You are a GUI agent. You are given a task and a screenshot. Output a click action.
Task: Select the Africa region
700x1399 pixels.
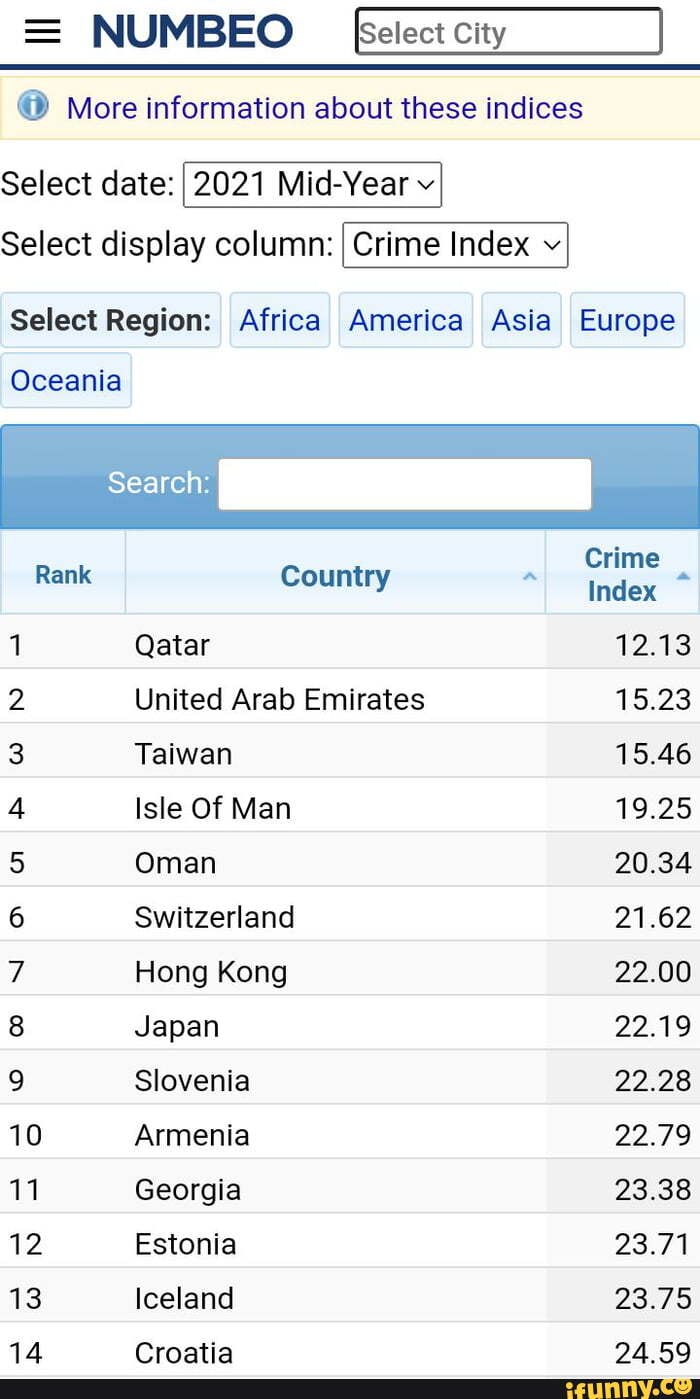click(280, 320)
